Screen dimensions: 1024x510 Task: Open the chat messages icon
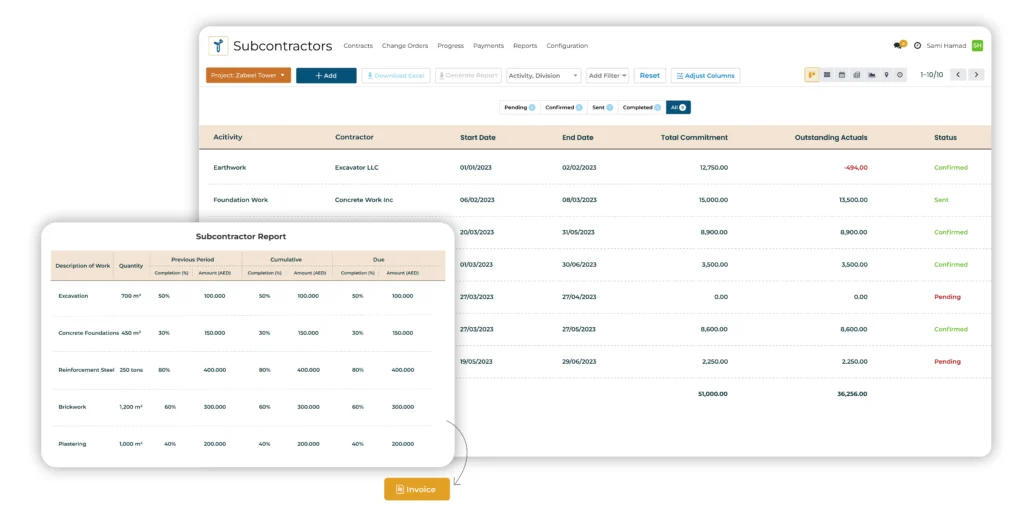tap(898, 46)
